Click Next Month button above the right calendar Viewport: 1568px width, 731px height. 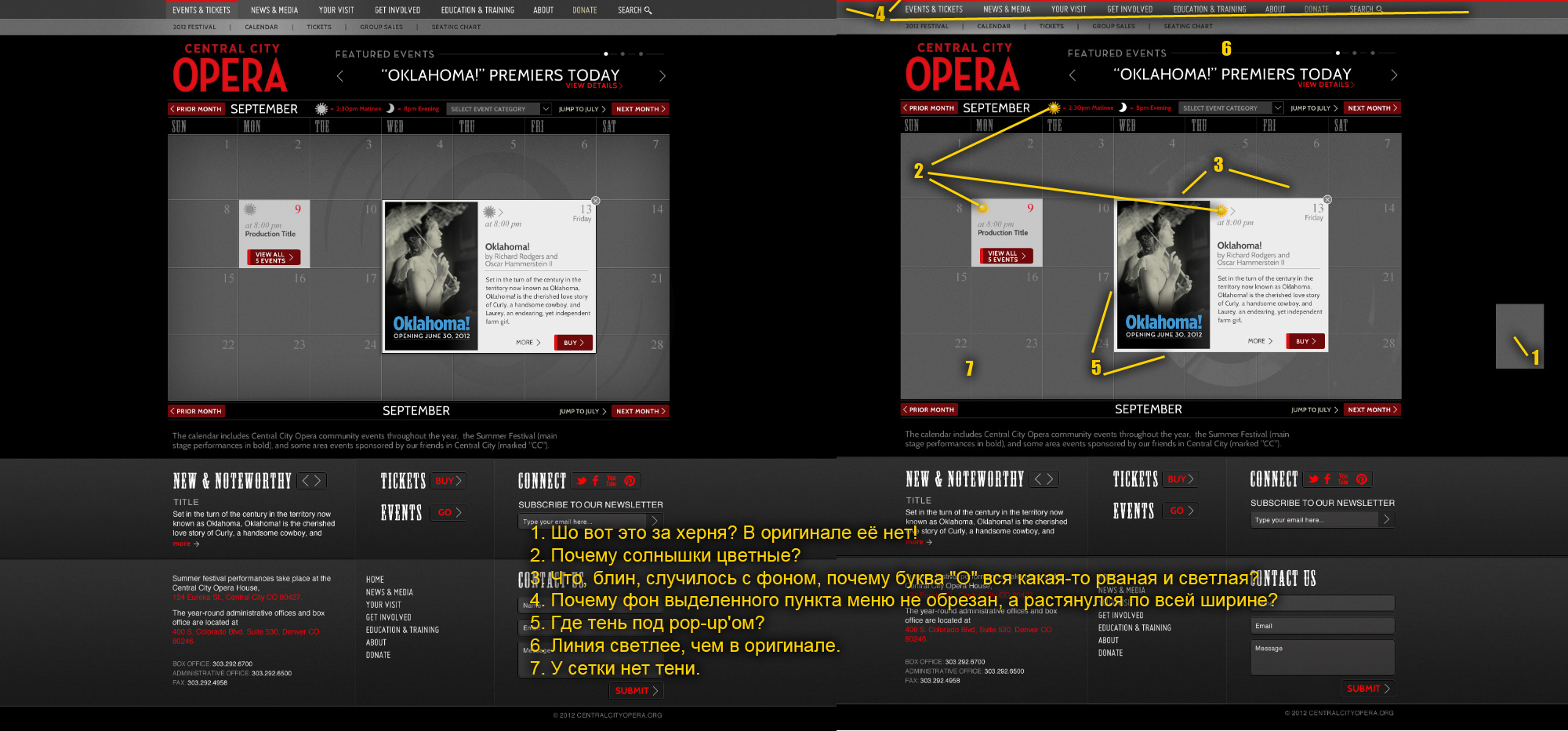(1372, 108)
